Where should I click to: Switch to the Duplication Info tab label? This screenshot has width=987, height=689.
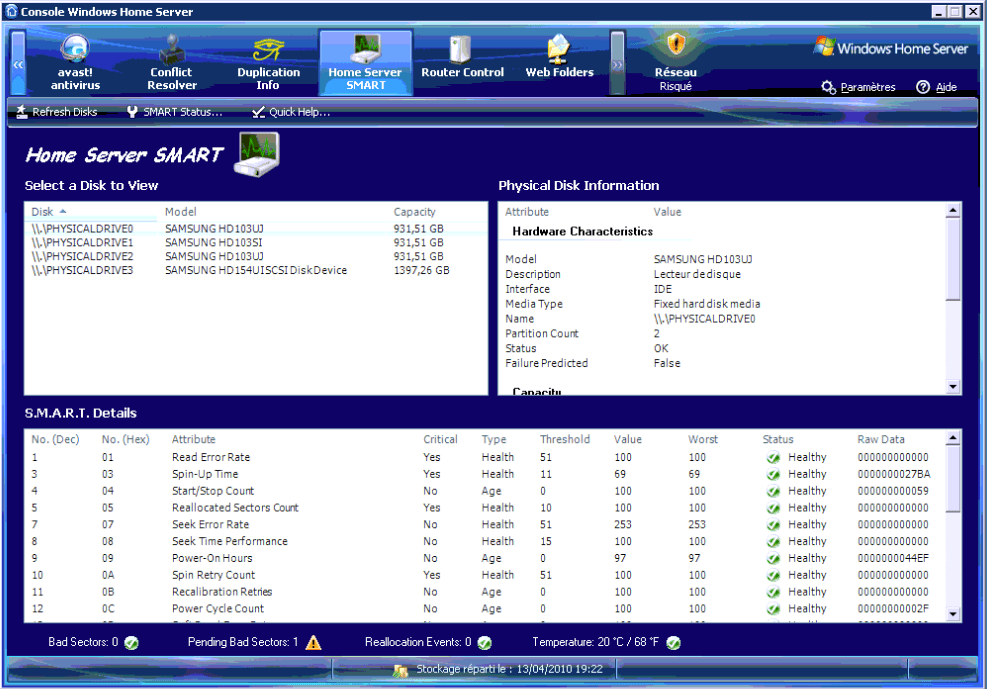269,79
